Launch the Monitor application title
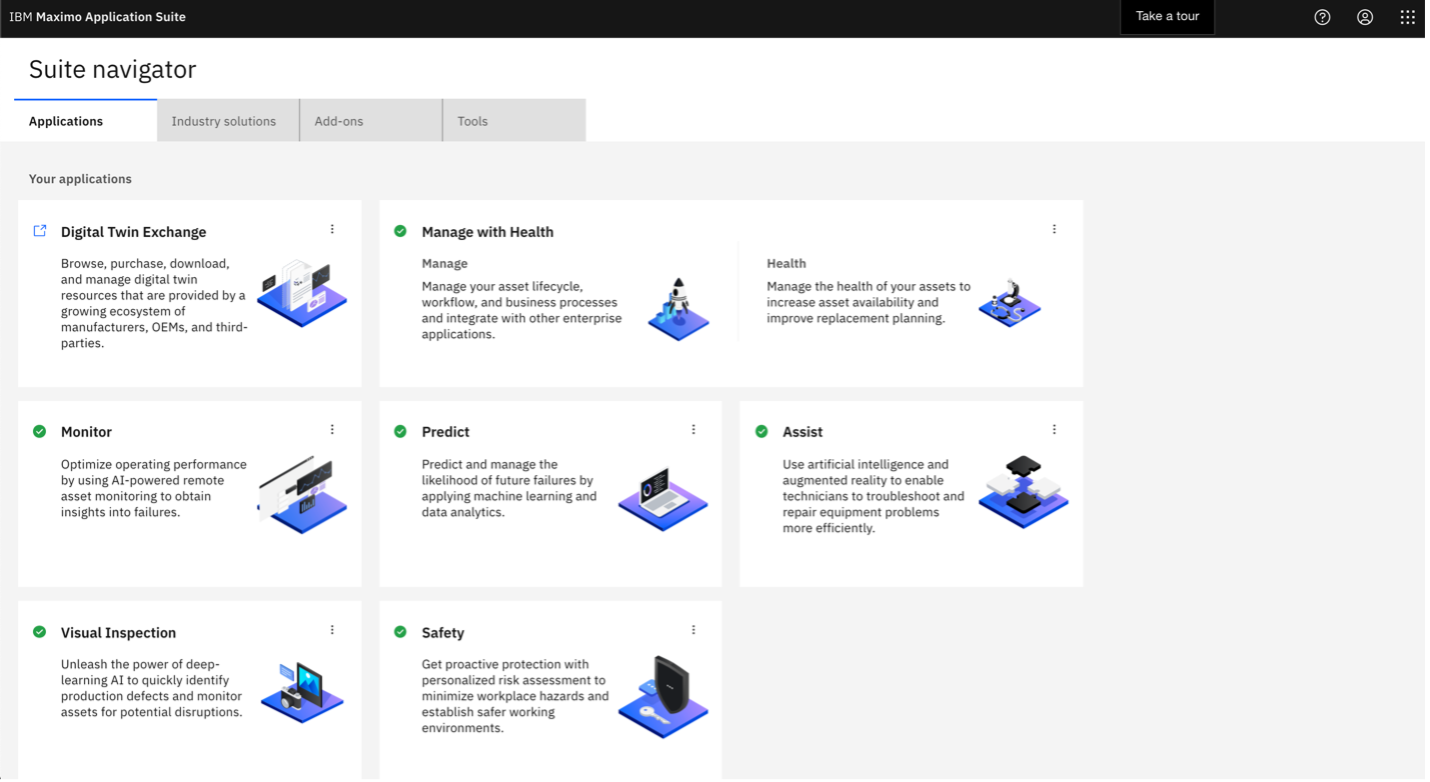Image resolution: width=1430 pixels, height=782 pixels. point(86,432)
